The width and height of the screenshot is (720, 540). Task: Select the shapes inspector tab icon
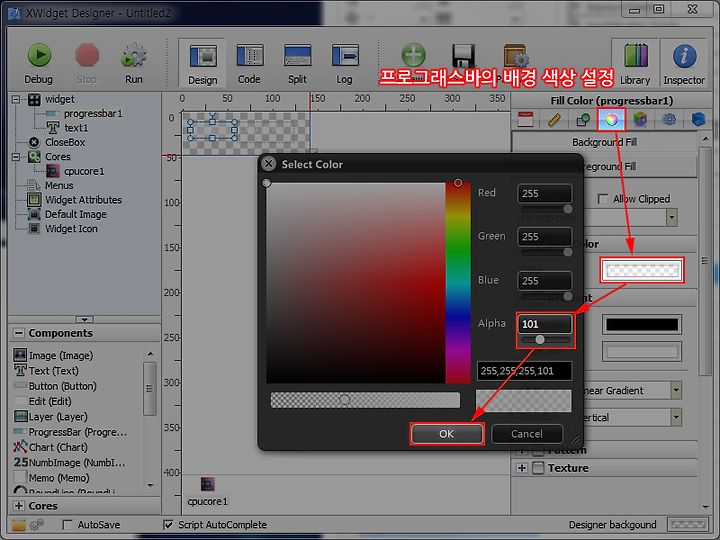(x=583, y=119)
